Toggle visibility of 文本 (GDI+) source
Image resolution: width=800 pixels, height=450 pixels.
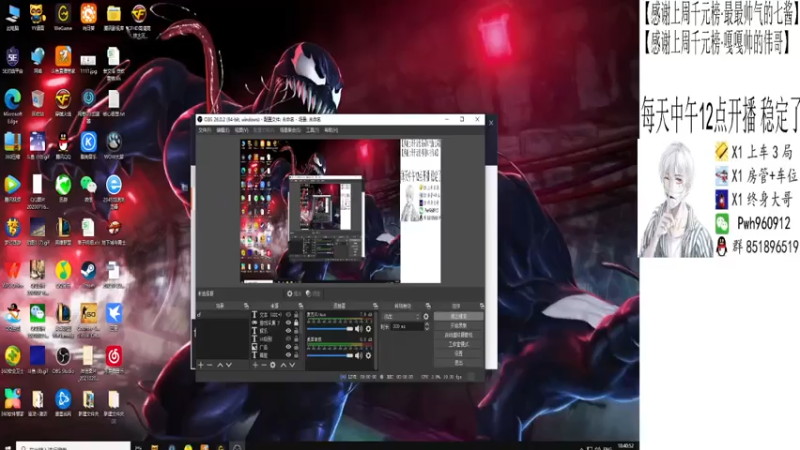(x=288, y=314)
